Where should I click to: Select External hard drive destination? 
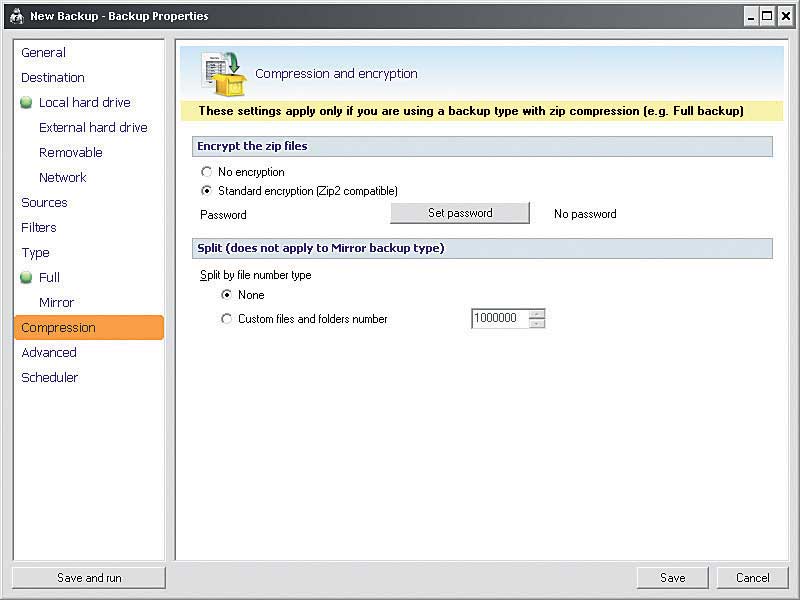coord(93,128)
